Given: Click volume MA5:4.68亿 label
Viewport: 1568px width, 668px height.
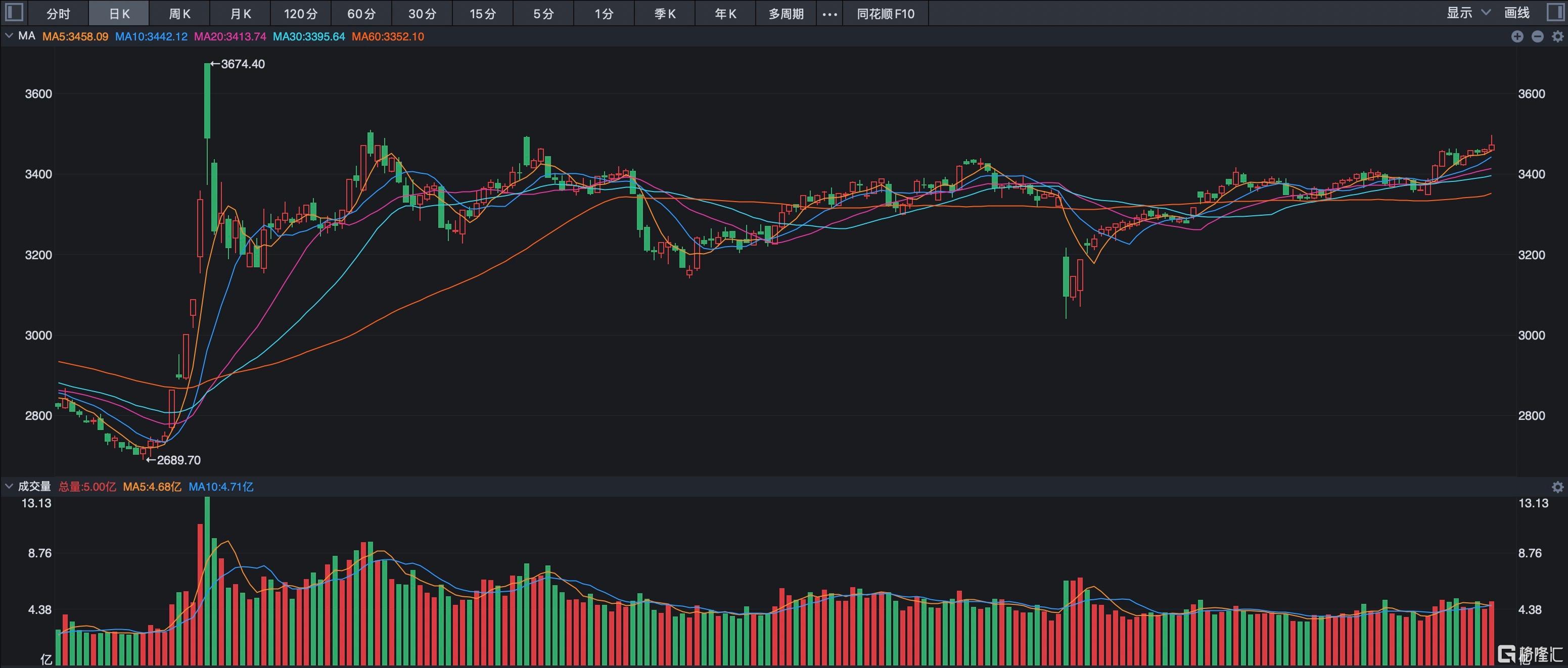Looking at the screenshot, I should 152,487.
